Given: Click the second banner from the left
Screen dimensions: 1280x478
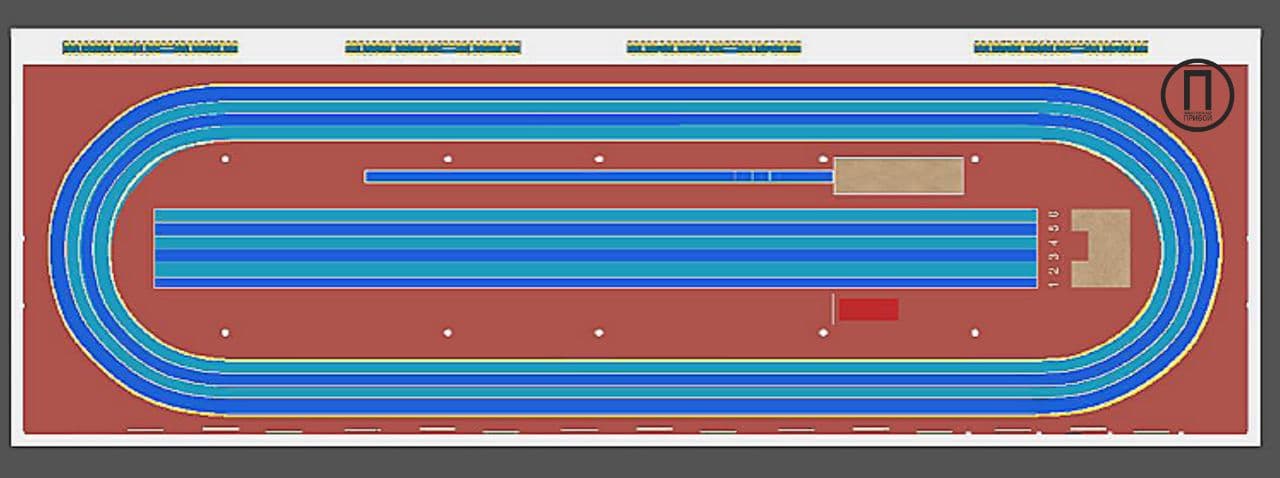Looking at the screenshot, I should [433, 47].
